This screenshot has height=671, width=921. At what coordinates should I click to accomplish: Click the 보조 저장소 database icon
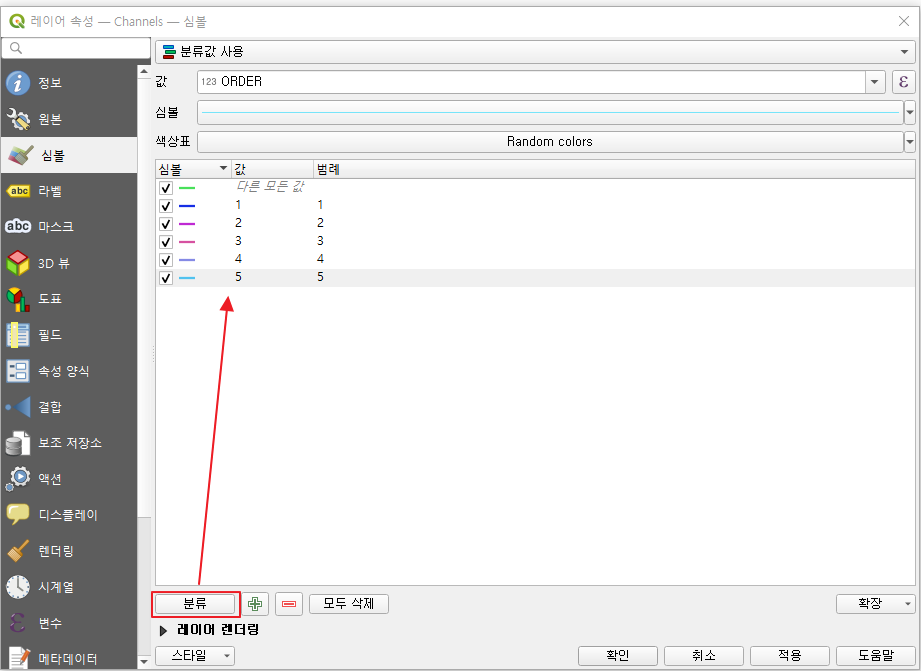18,444
